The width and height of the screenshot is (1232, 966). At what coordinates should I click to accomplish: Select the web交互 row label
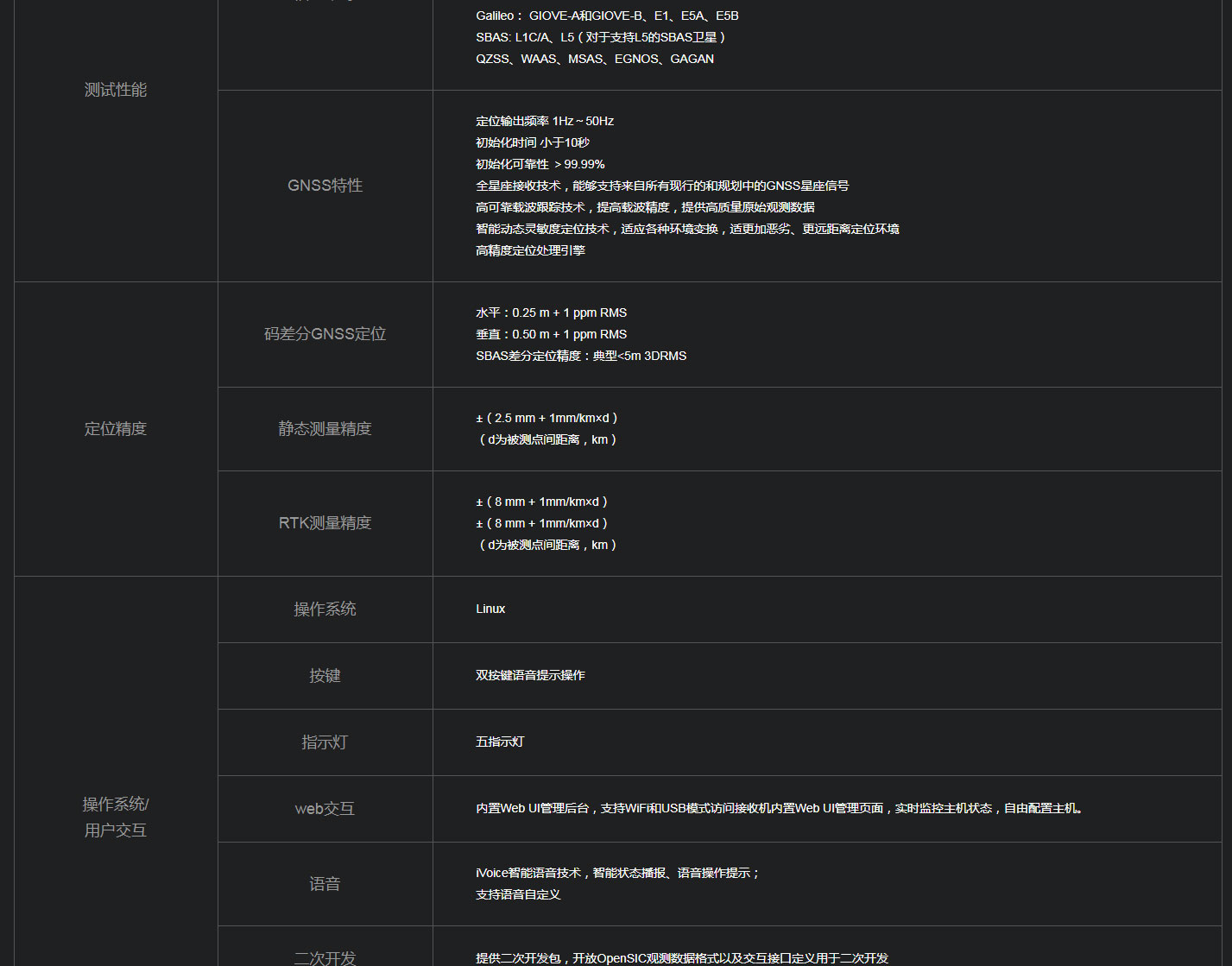325,809
